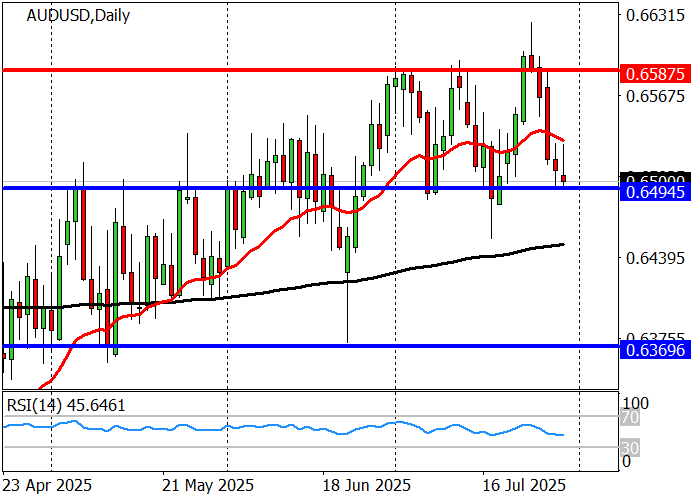The image size is (700, 500).
Task: Click the RSI 70 level label
Action: 630,418
